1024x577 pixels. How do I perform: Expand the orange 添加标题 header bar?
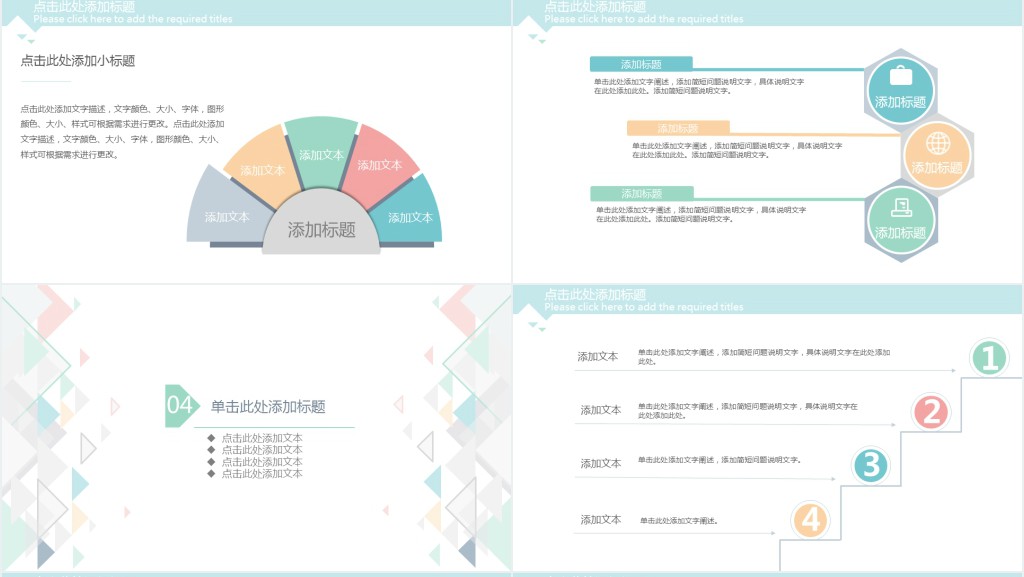tap(678, 129)
